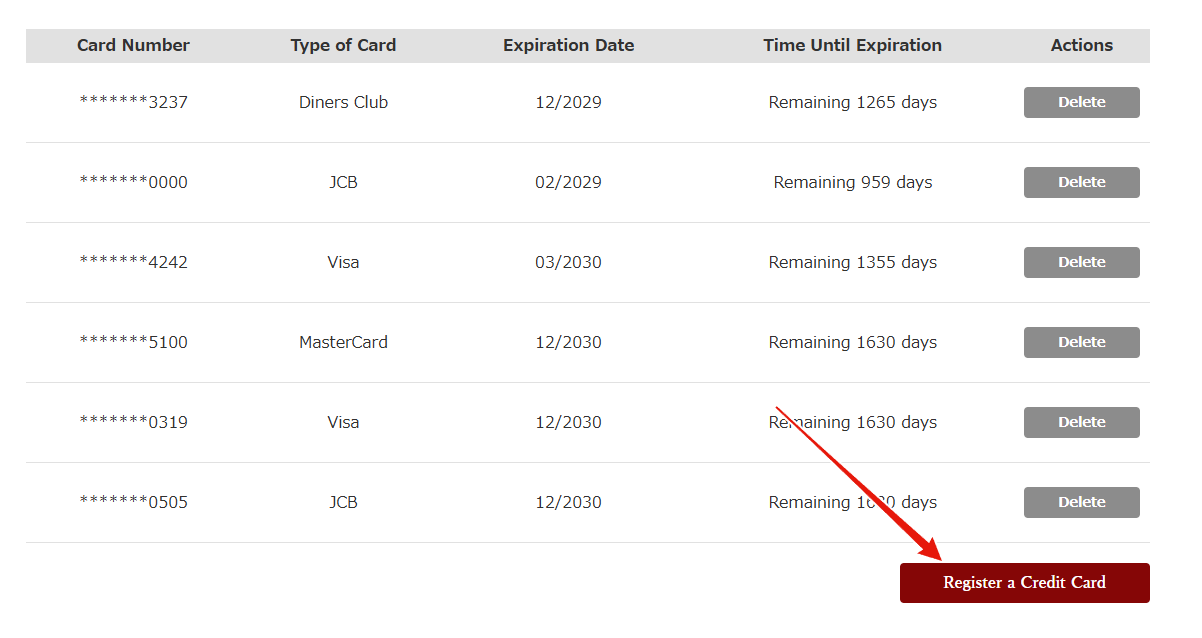
Task: Click the 02/2029 expiration date
Action: (568, 182)
